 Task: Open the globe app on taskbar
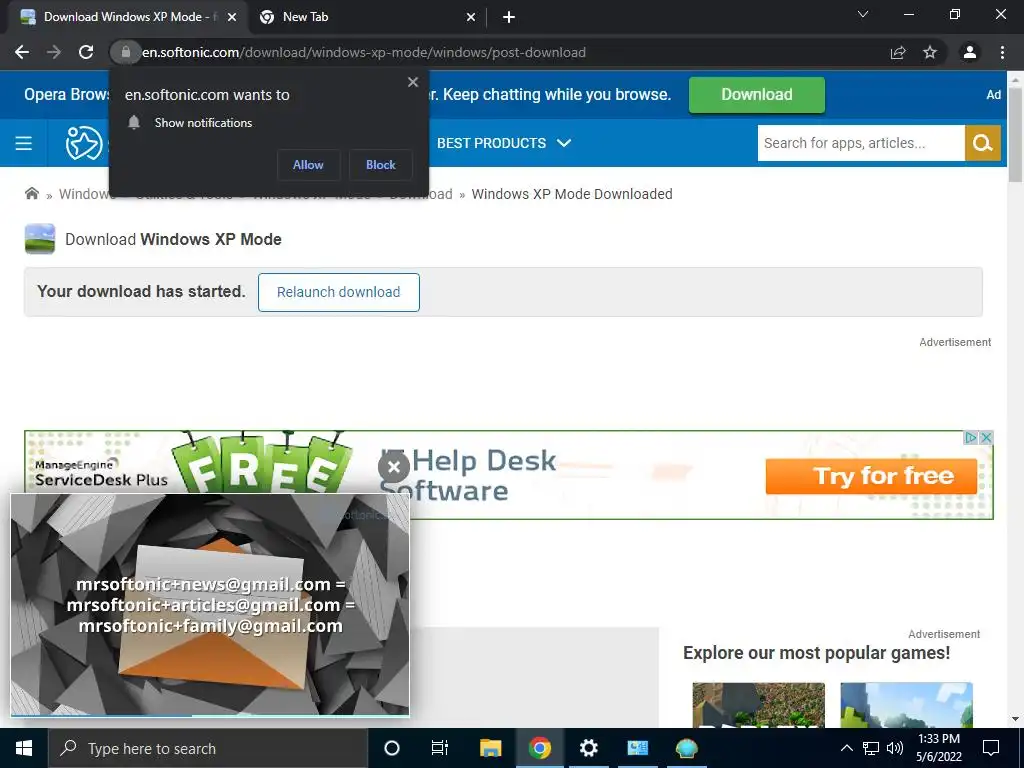click(x=686, y=748)
